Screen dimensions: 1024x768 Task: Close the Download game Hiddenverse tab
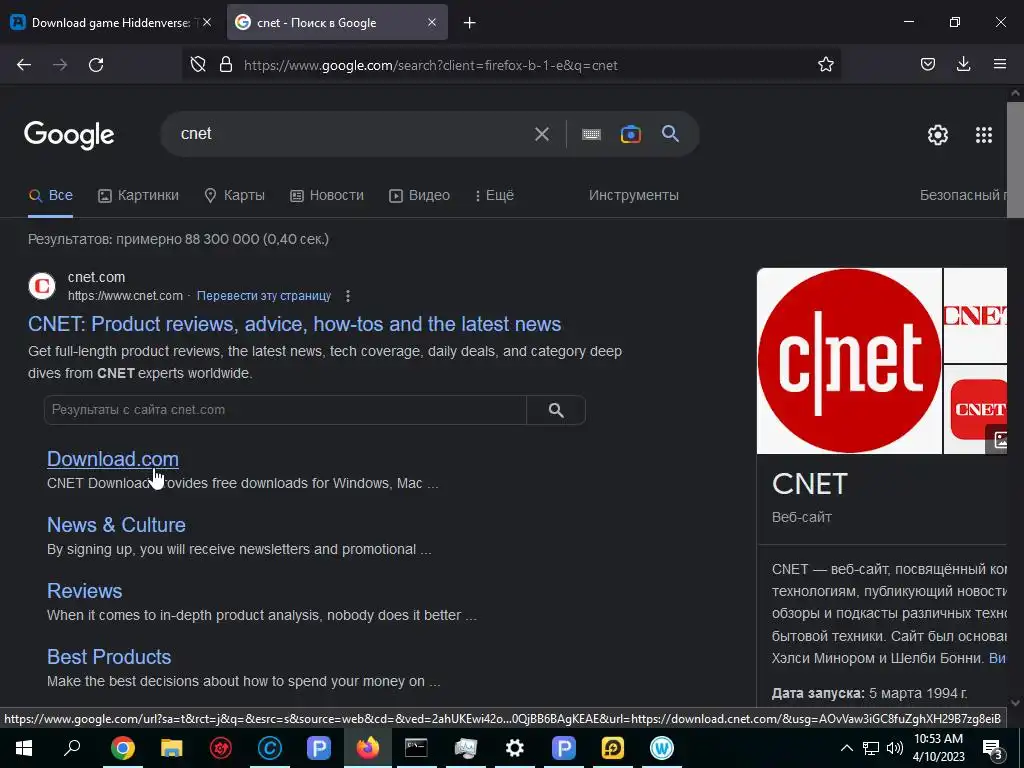pos(207,22)
